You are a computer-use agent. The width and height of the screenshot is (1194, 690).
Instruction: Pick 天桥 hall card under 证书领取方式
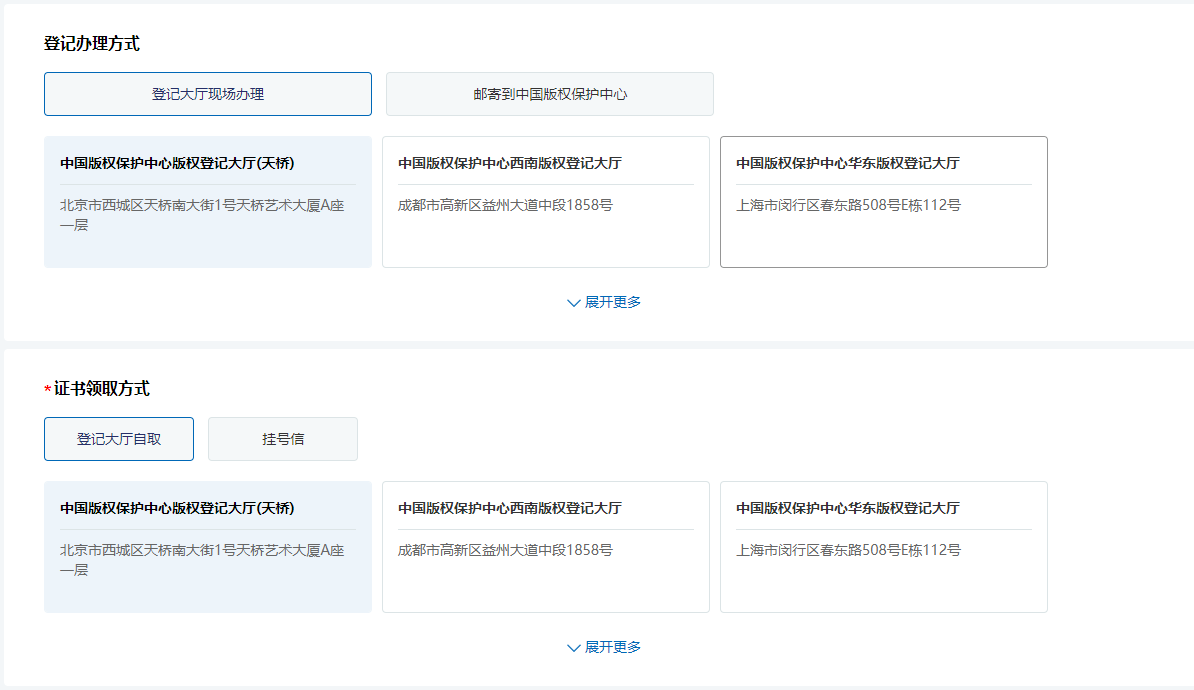208,547
